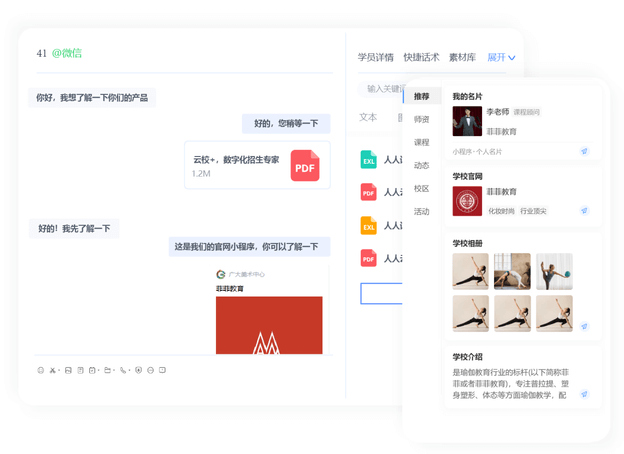Expand the 展开 dropdown
Viewport: 624px width, 454px height.
point(501,58)
